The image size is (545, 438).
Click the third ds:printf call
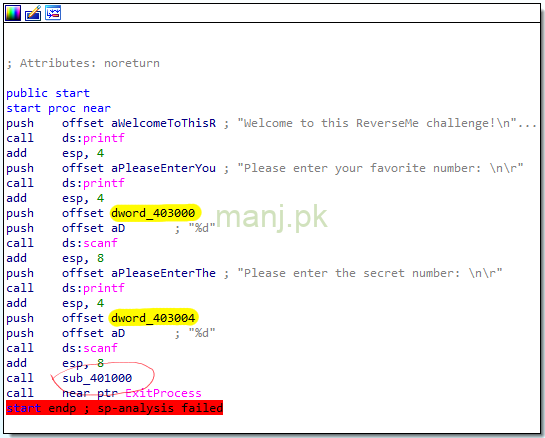(x=93, y=288)
